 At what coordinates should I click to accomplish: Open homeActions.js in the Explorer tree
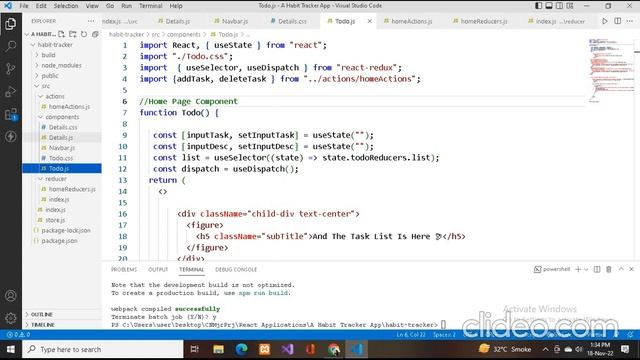[69, 107]
